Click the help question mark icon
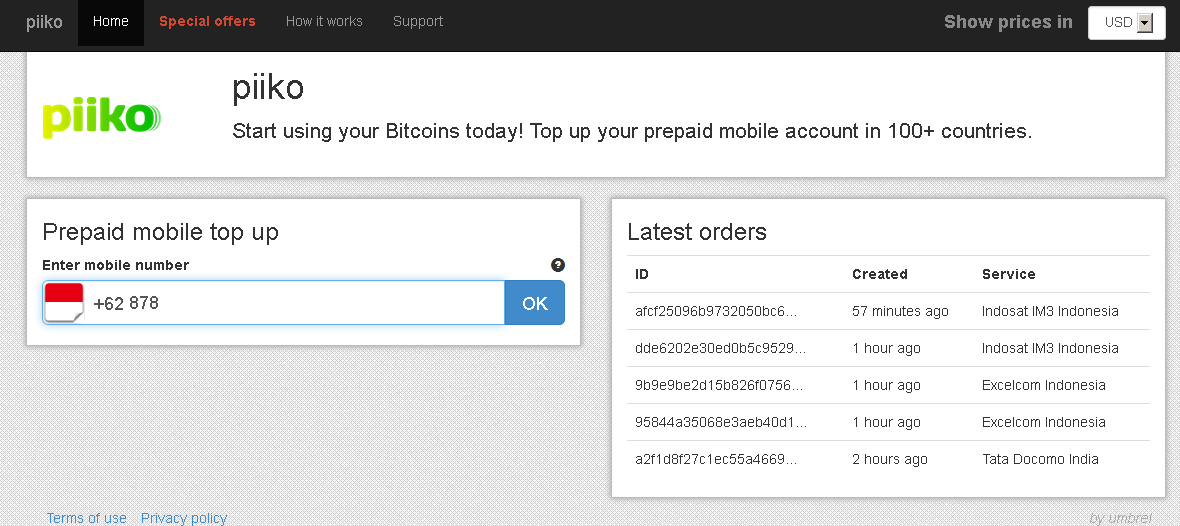 click(558, 265)
